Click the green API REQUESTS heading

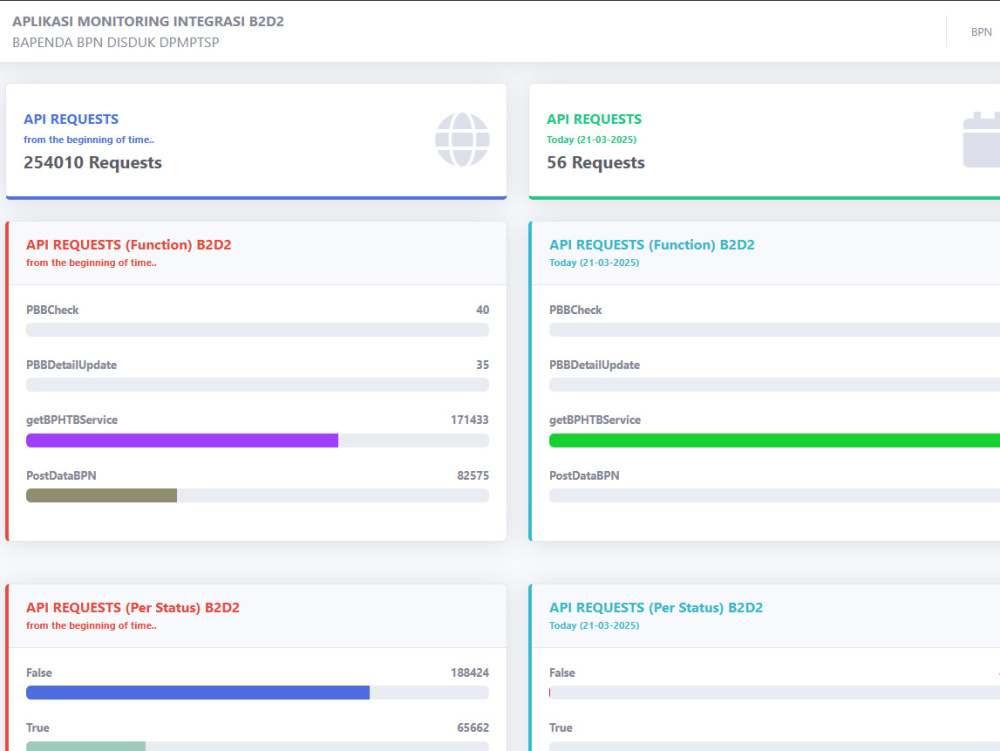[x=594, y=119]
